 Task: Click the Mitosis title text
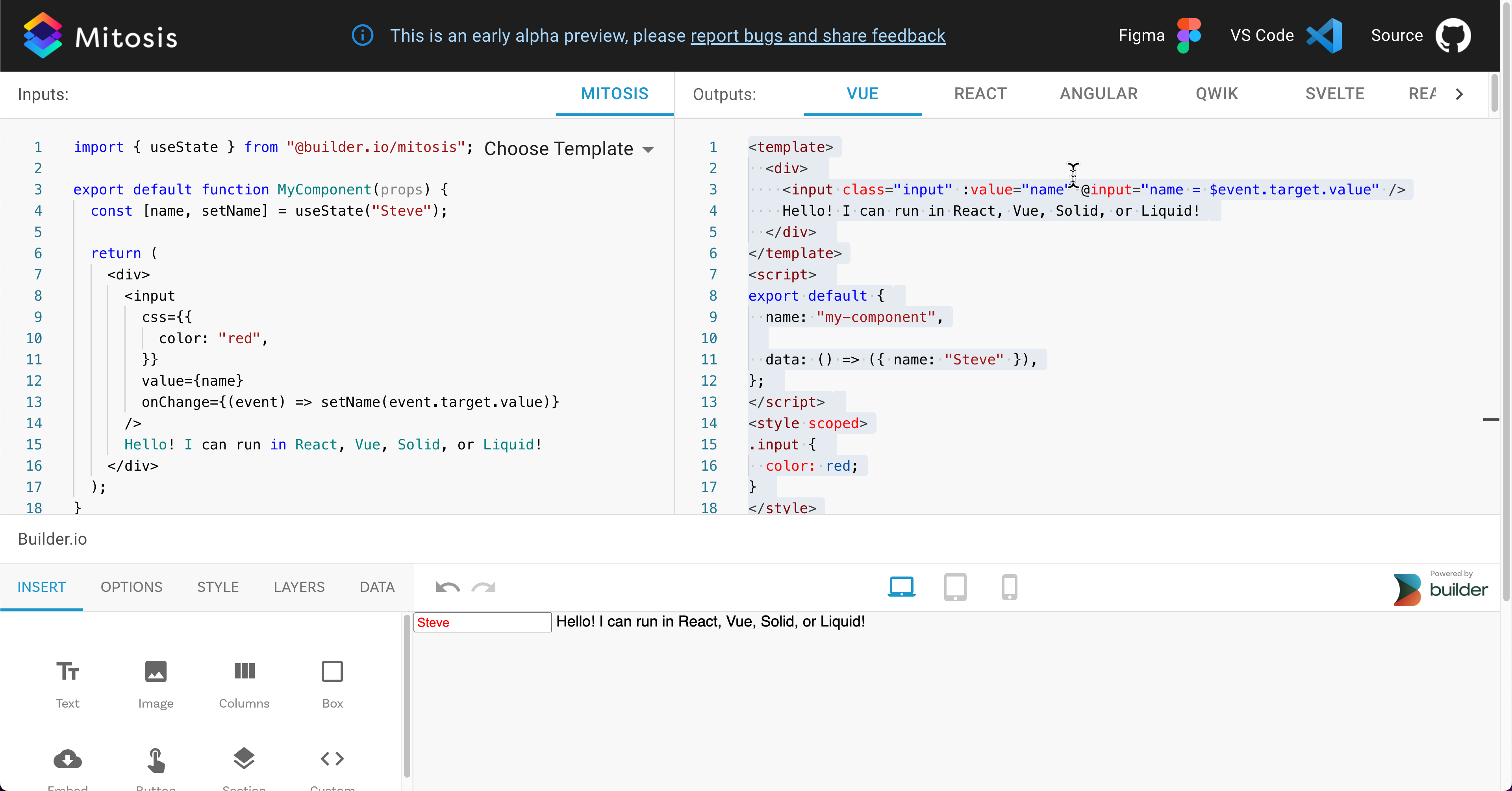126,38
